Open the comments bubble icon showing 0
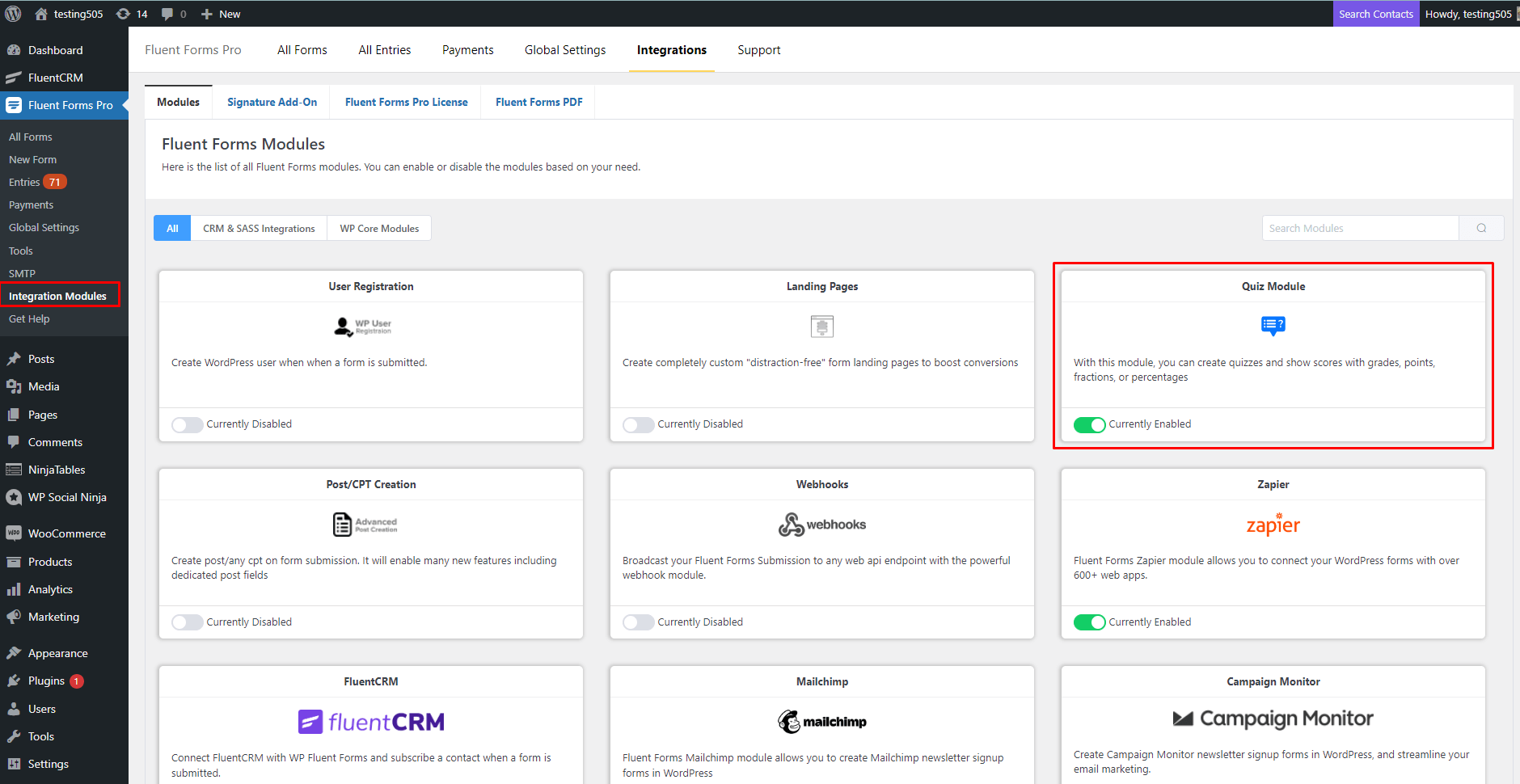Viewport: 1520px width, 784px height. pyautogui.click(x=167, y=14)
